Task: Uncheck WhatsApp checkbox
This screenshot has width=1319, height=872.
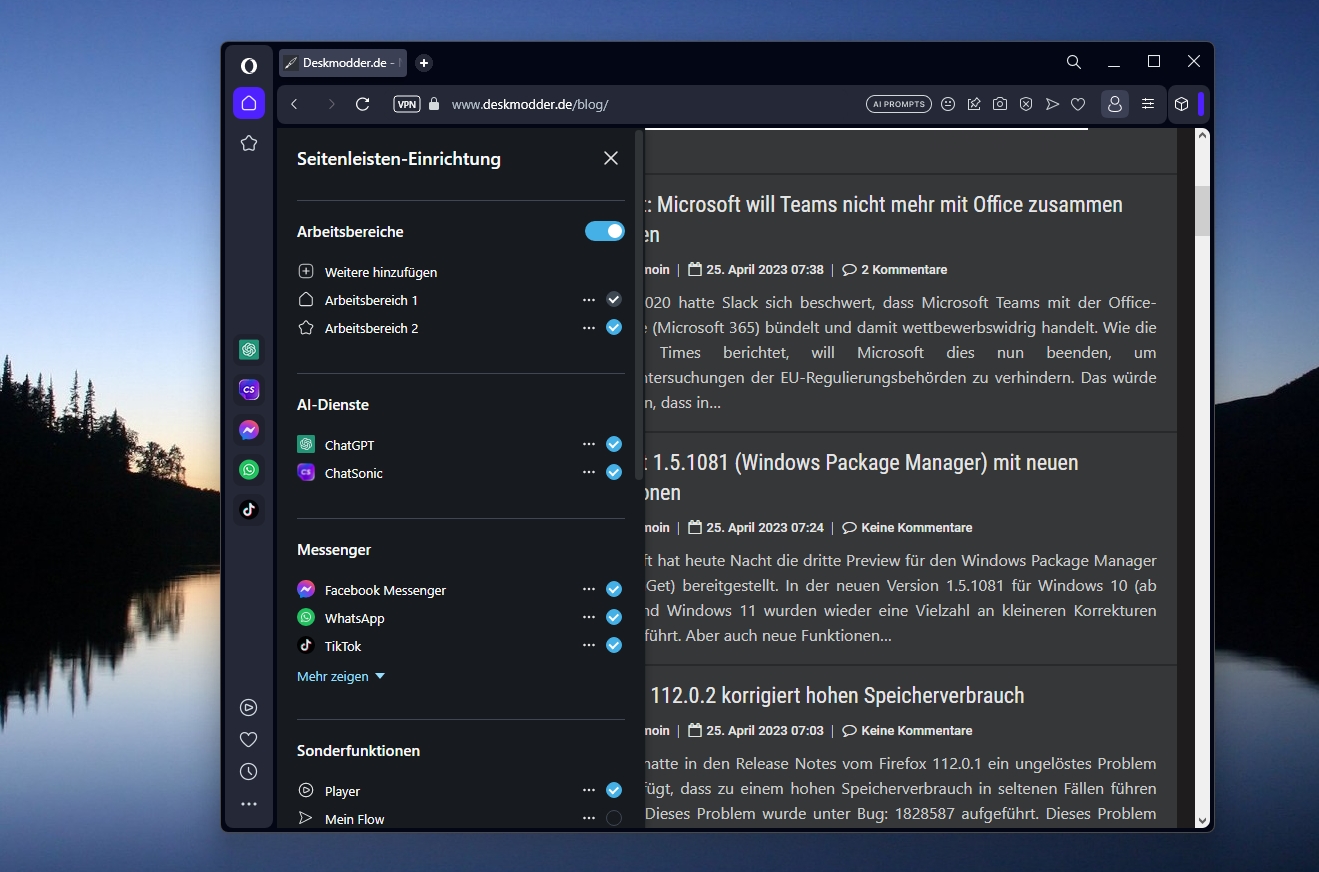Action: click(x=614, y=617)
